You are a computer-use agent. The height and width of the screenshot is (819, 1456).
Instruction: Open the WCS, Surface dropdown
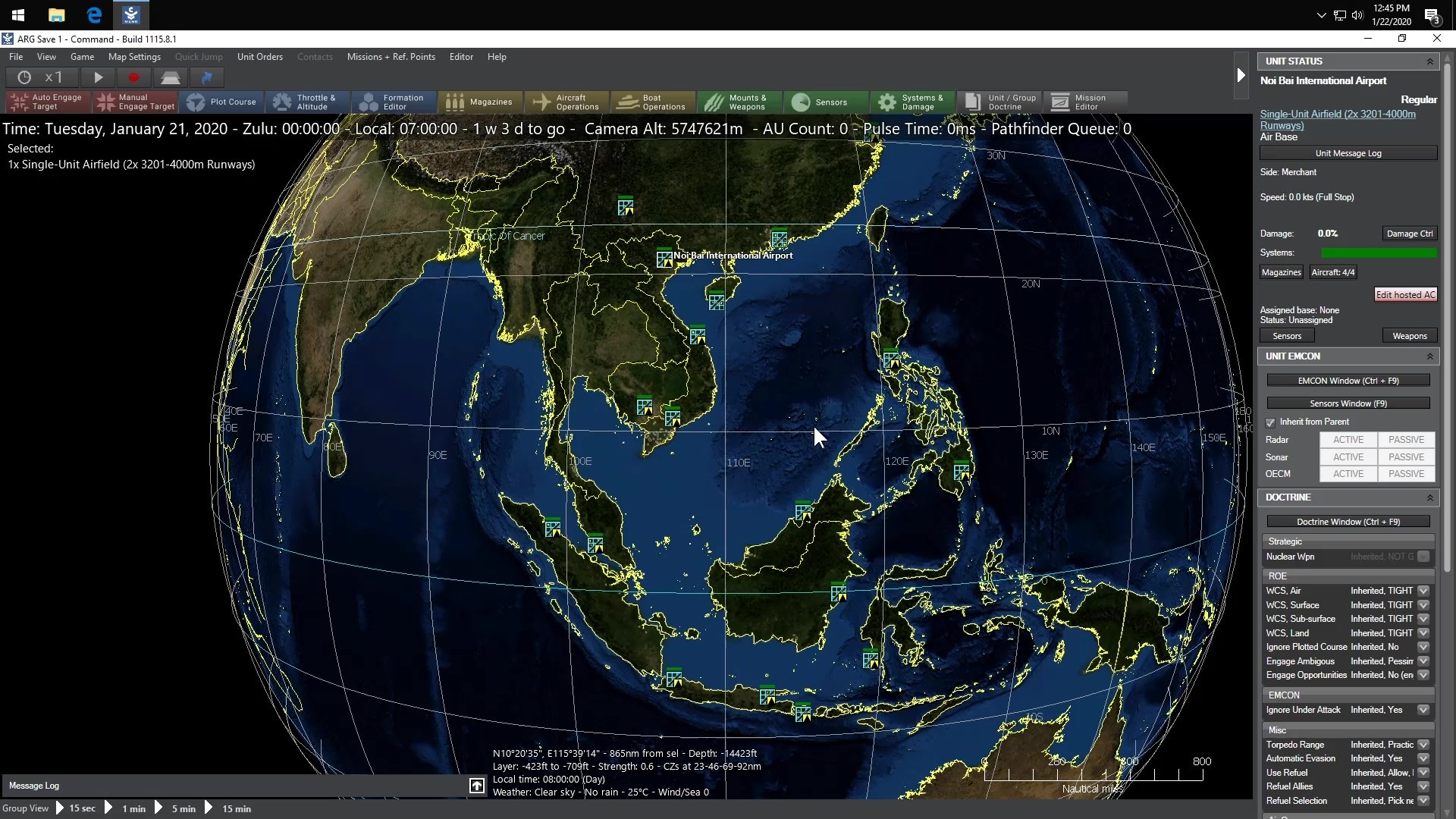pyautogui.click(x=1423, y=605)
